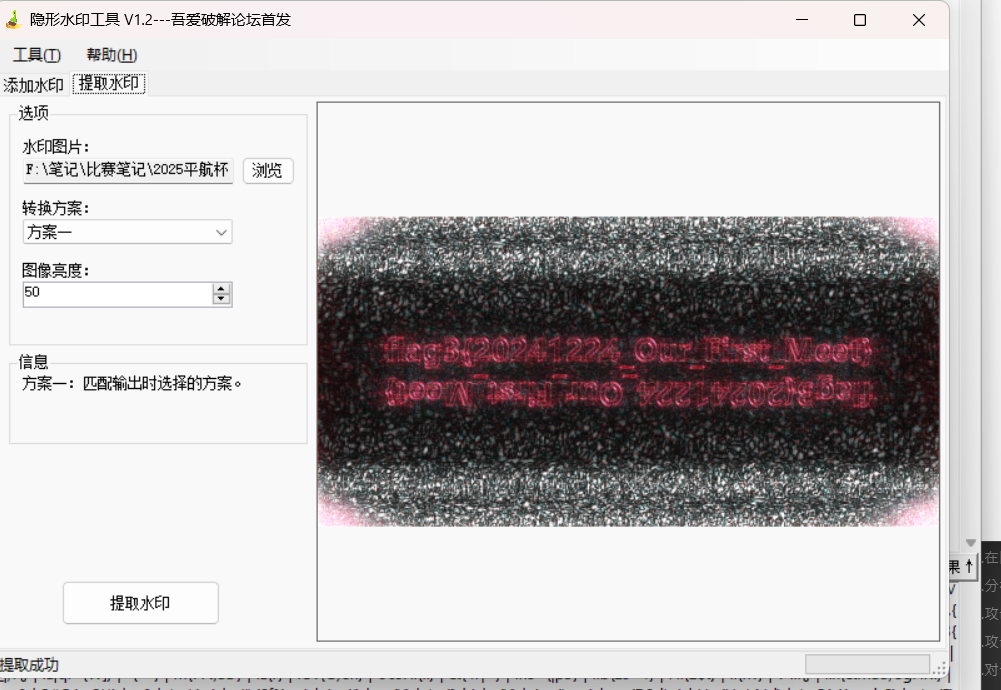Open the 帮助(H) menu
The height and width of the screenshot is (690, 1001).
pyautogui.click(x=112, y=55)
